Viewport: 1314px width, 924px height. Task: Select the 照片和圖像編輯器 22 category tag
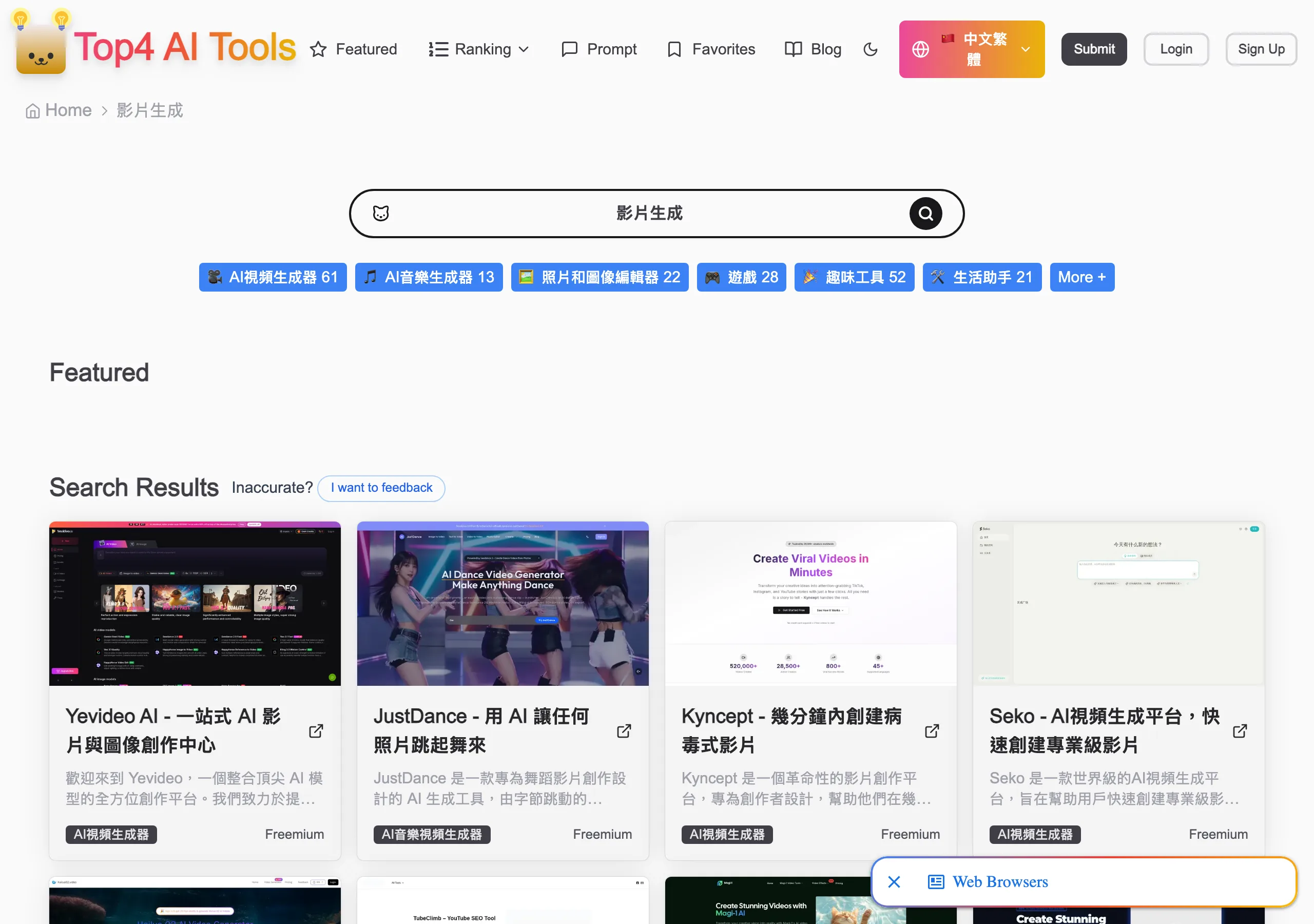(x=600, y=277)
